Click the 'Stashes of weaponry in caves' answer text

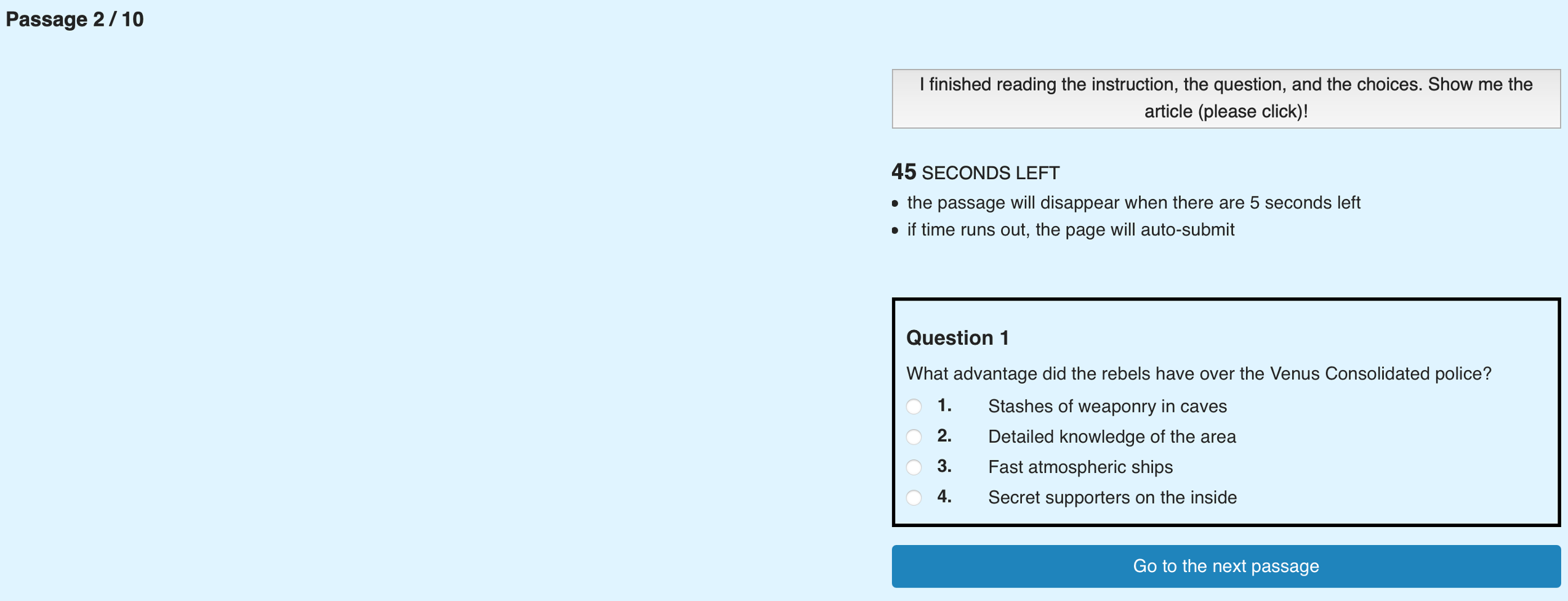click(x=1107, y=406)
